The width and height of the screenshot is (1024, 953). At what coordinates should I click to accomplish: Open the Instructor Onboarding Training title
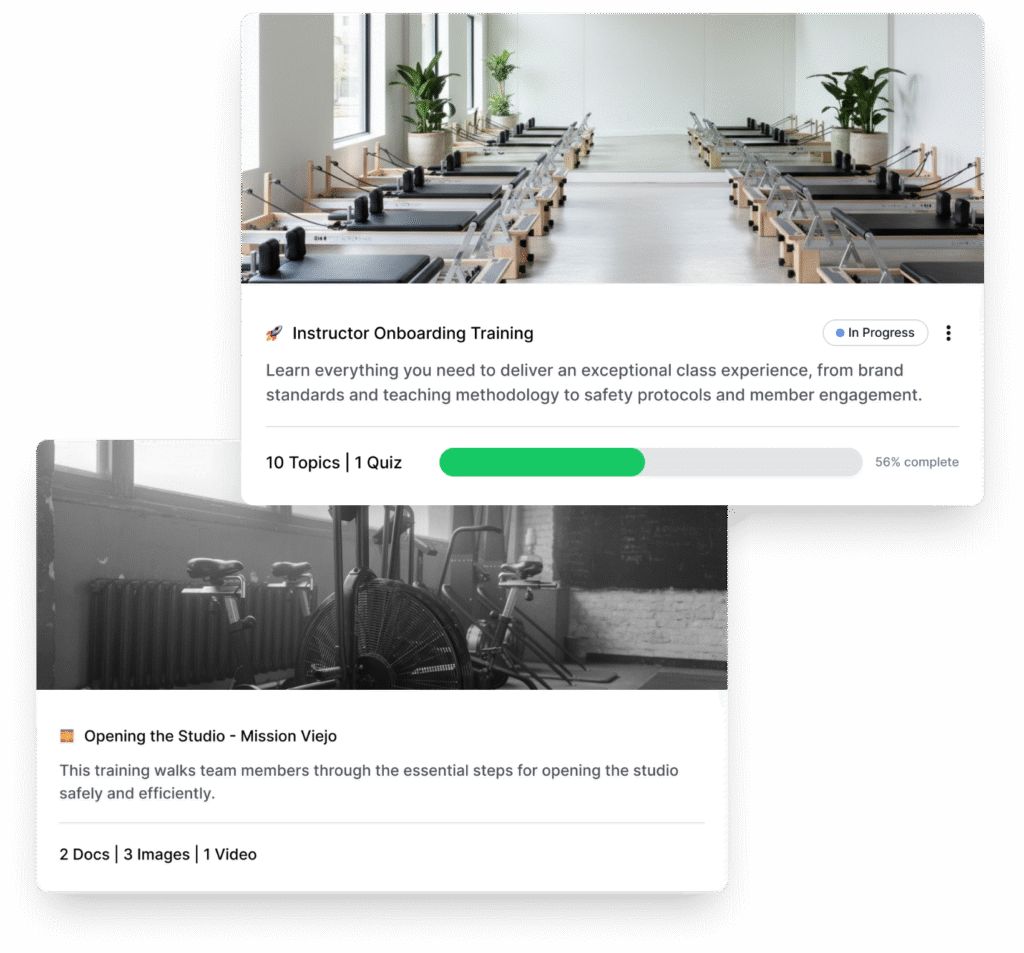(413, 333)
